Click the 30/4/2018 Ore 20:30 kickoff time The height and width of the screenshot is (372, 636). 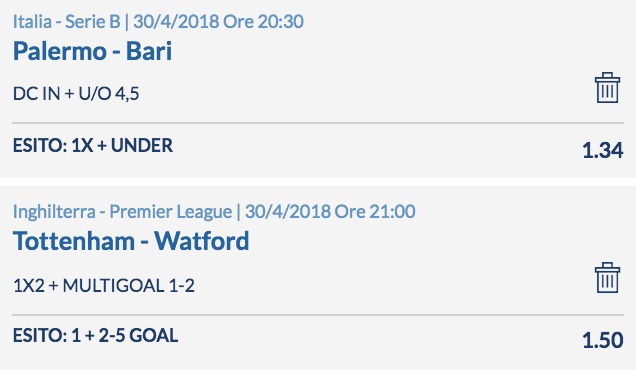click(218, 22)
